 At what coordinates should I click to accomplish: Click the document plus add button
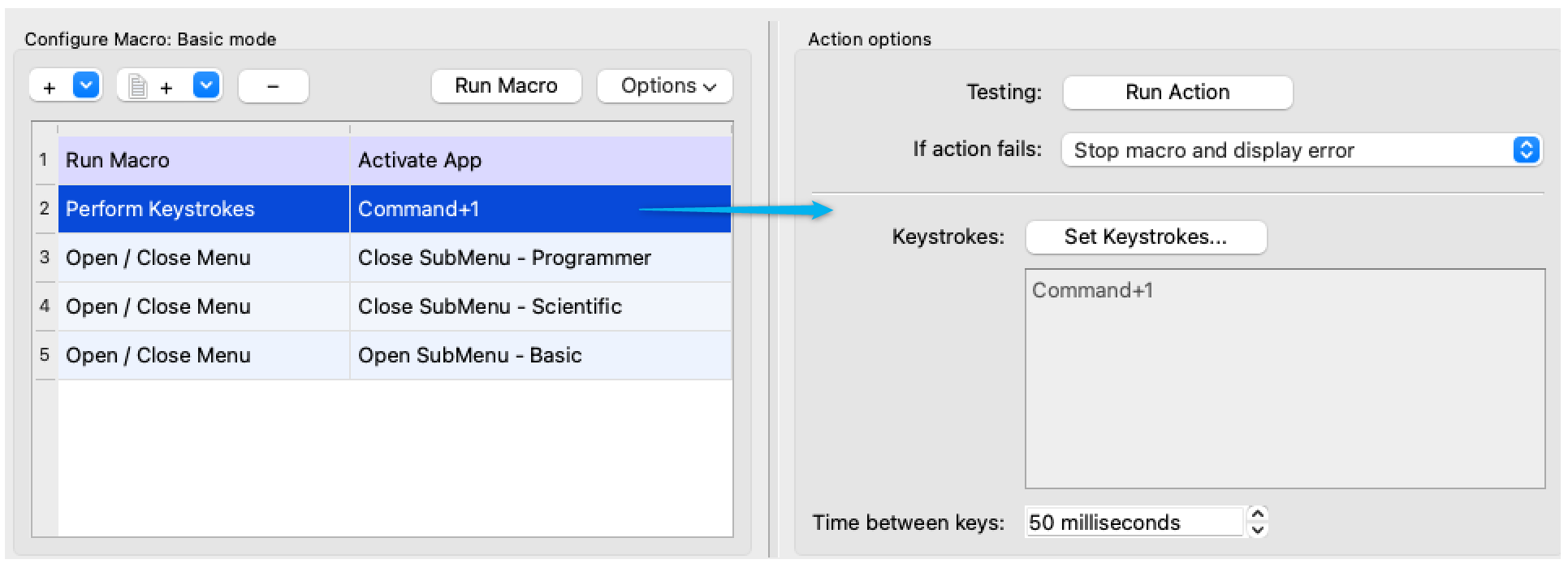(153, 87)
